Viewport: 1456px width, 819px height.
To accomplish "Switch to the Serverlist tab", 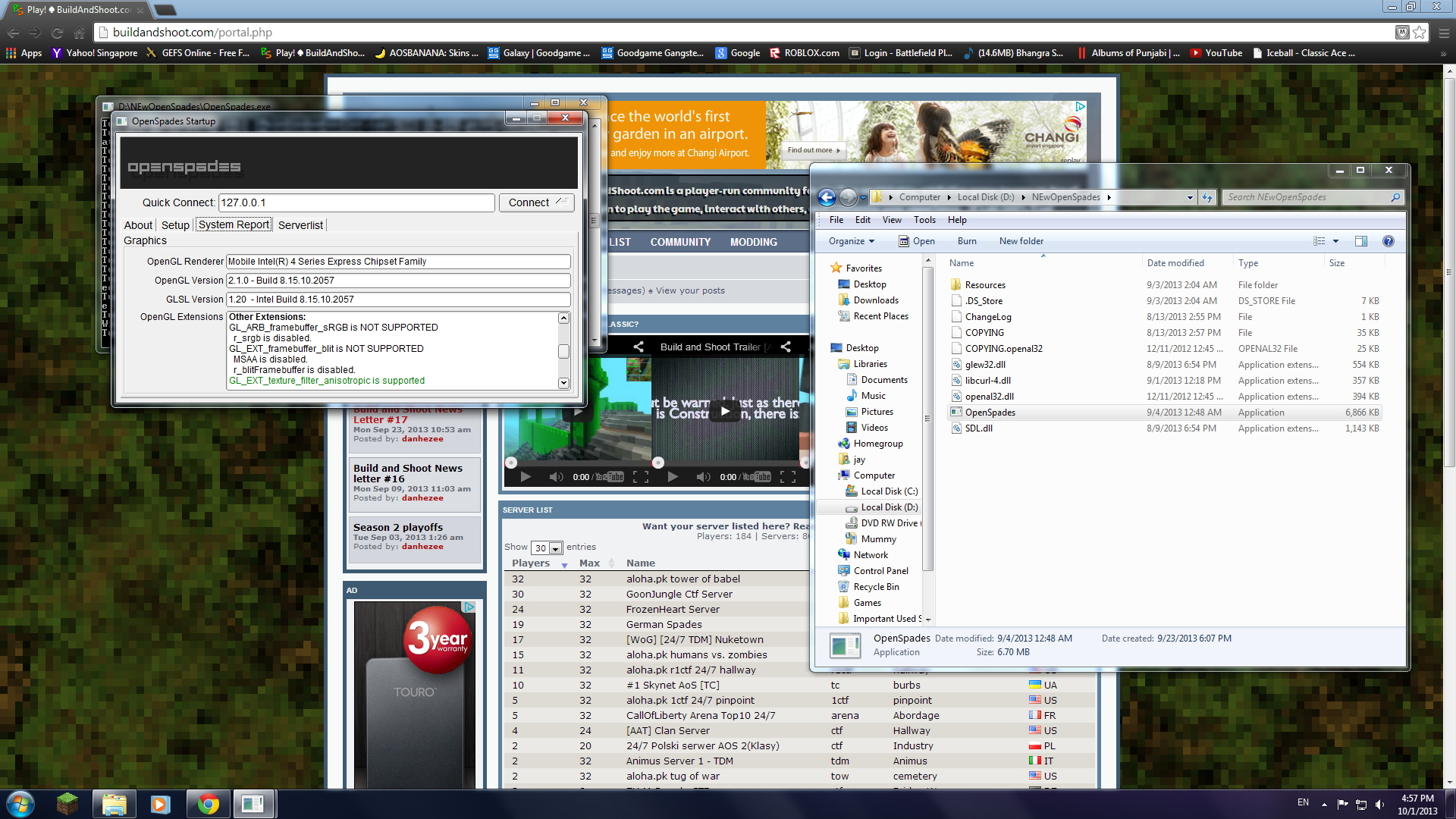I will click(300, 225).
